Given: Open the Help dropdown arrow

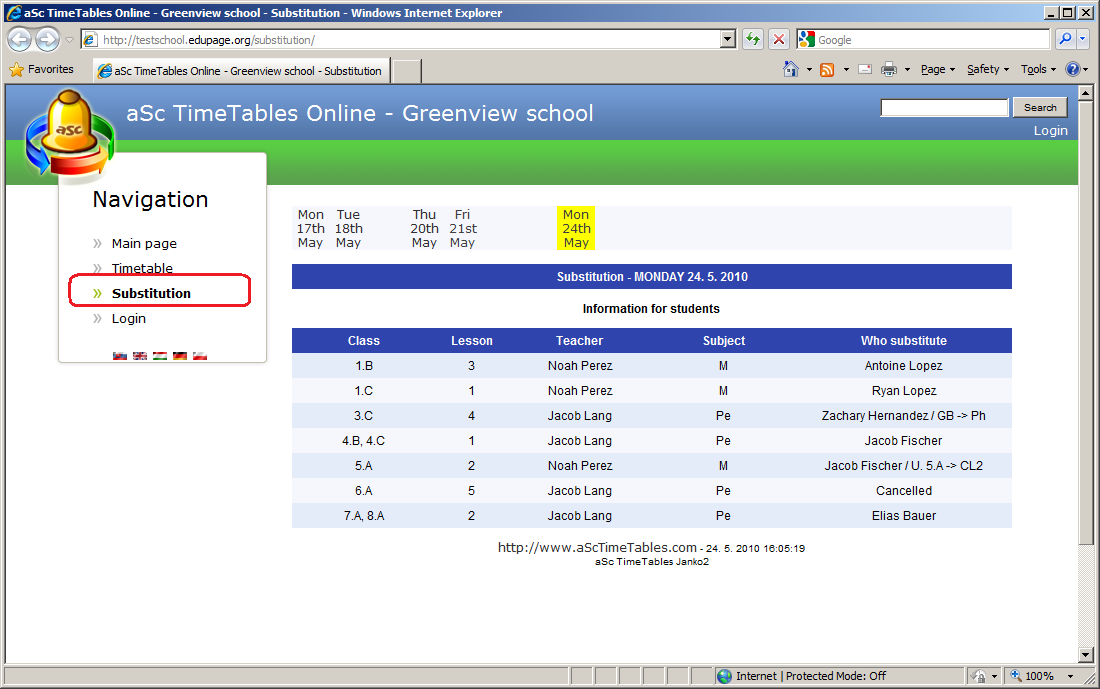Looking at the screenshot, I should tap(1085, 69).
